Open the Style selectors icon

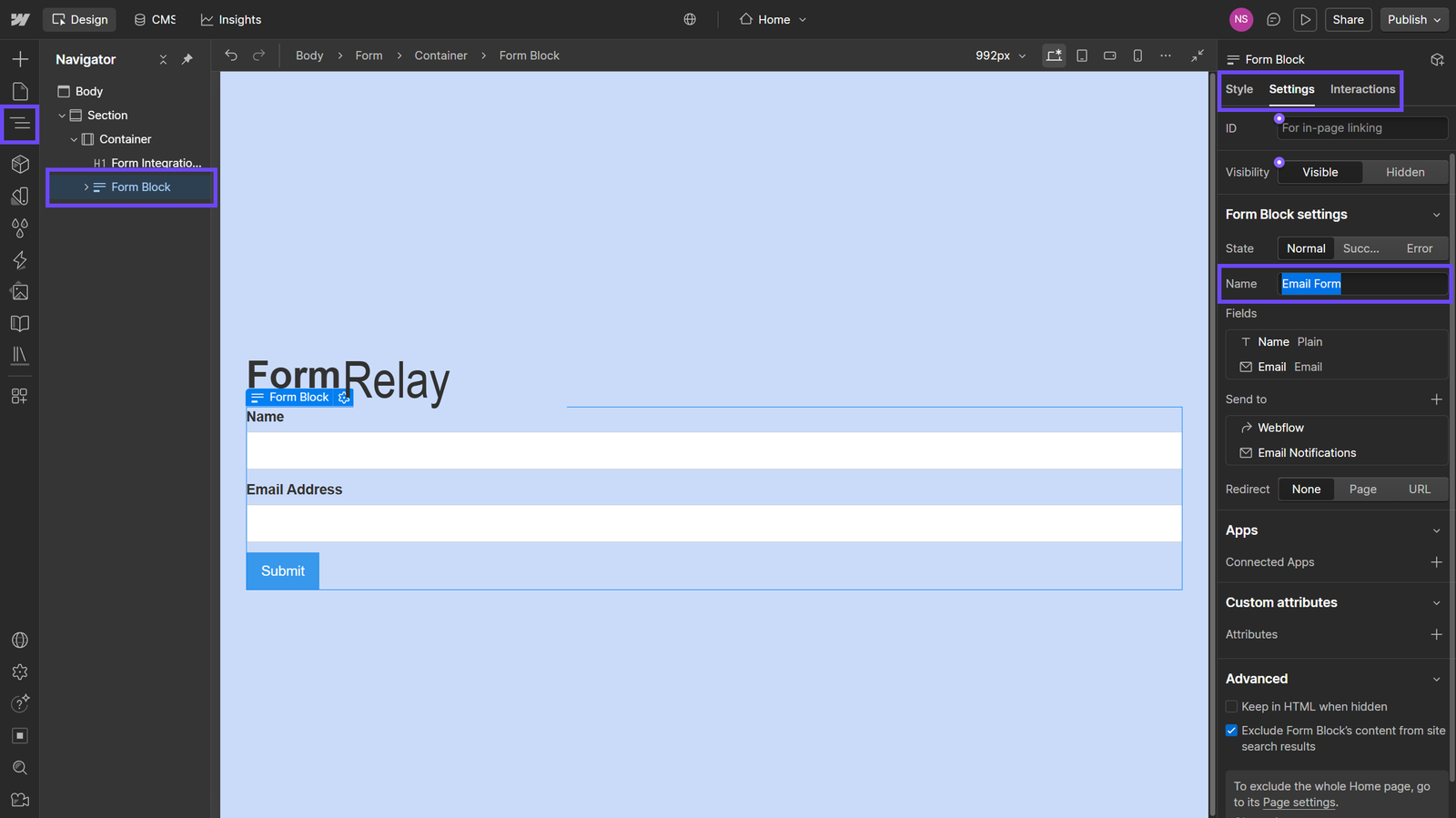[20, 196]
